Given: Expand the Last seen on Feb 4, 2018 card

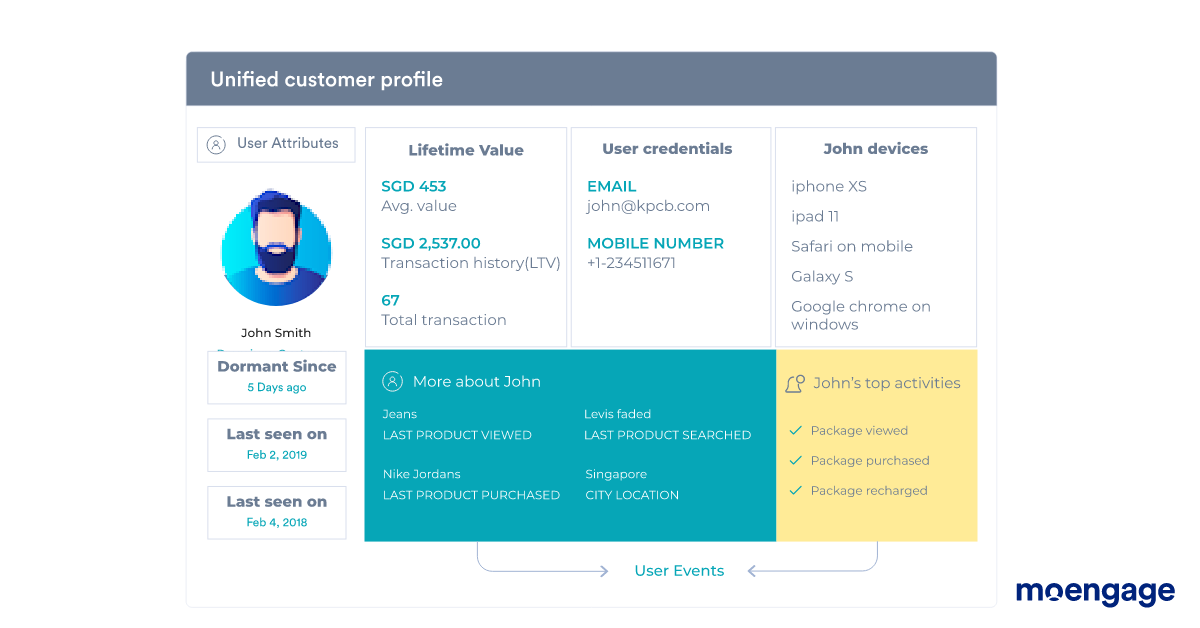Looking at the screenshot, I should [276, 512].
